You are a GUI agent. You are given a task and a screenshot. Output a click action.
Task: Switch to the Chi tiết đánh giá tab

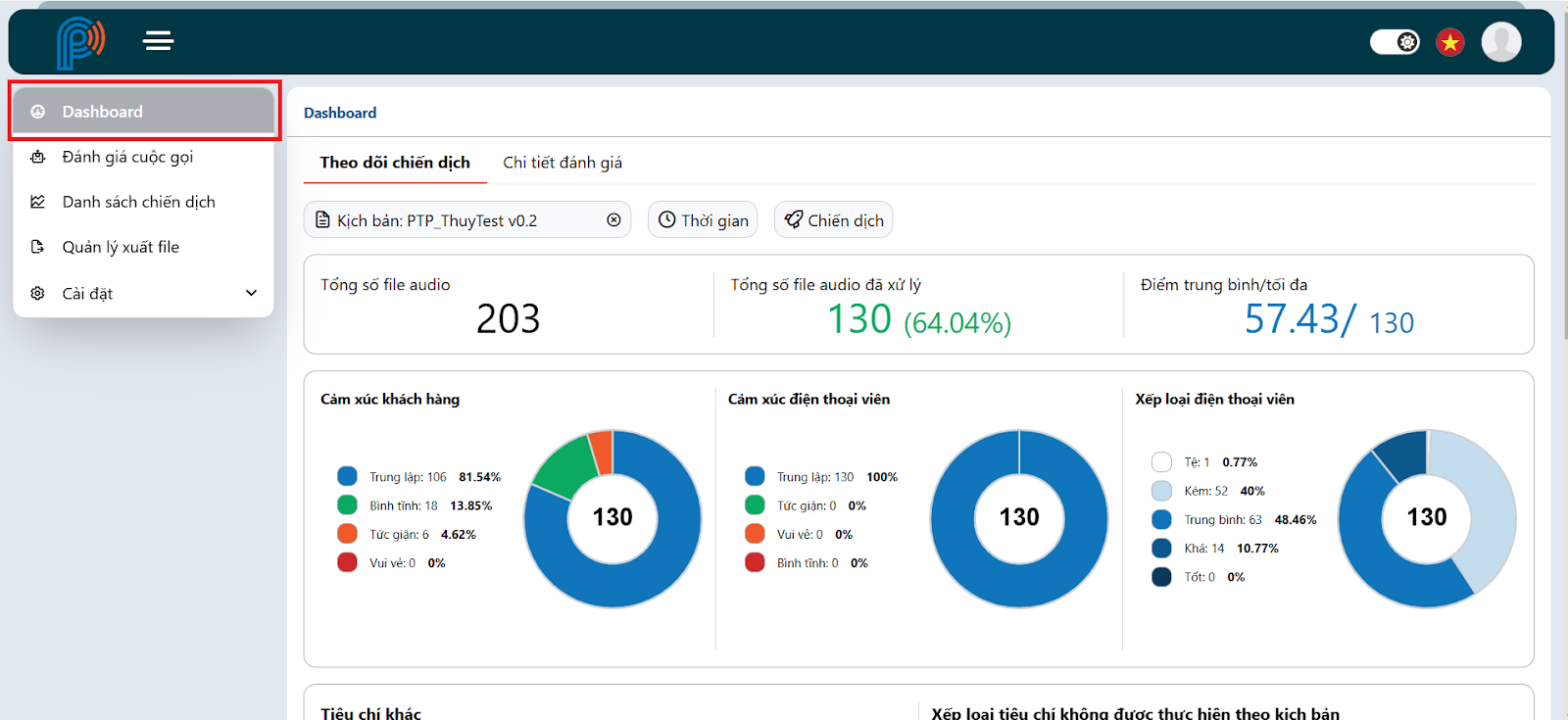click(x=563, y=163)
